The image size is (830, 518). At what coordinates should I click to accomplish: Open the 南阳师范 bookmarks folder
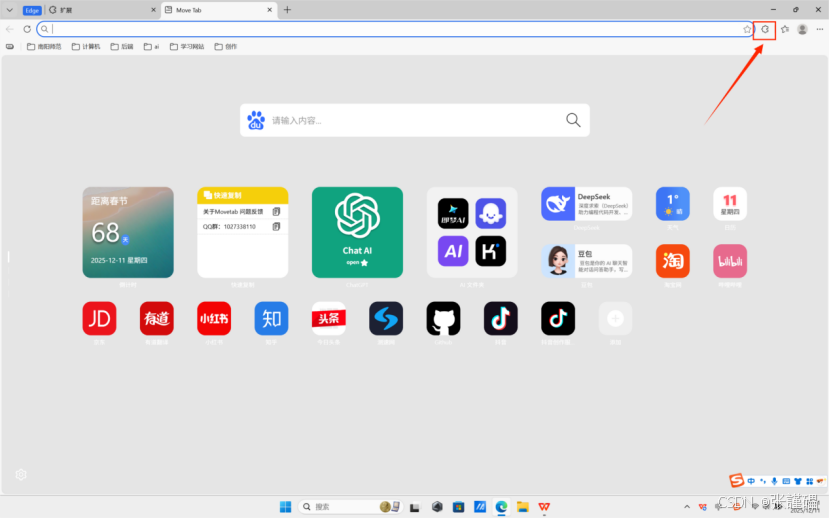click(44, 47)
